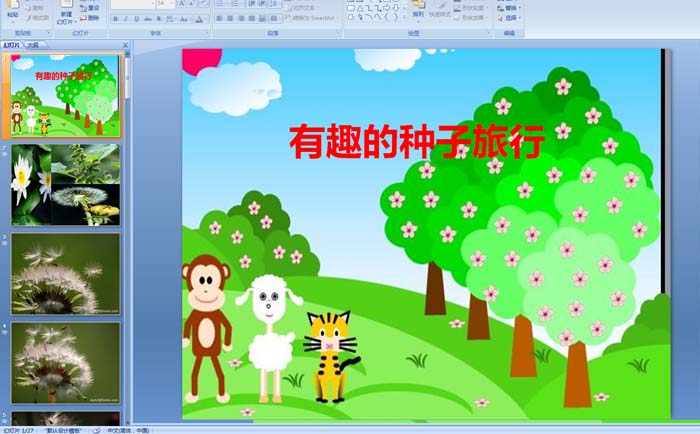Click the Replace (替换) command
The height and width of the screenshot is (434, 700).
pos(509,8)
